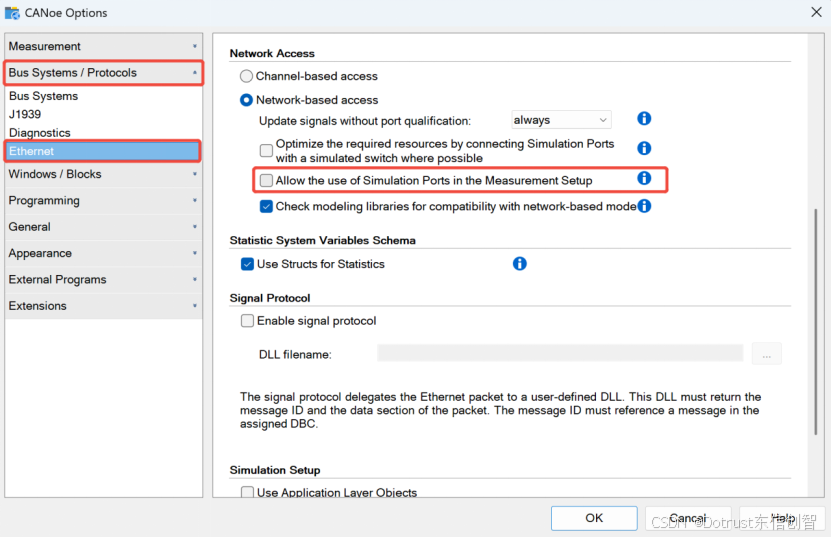
Task: Collapse the Bus Systems / Protocols category
Action: (x=103, y=73)
